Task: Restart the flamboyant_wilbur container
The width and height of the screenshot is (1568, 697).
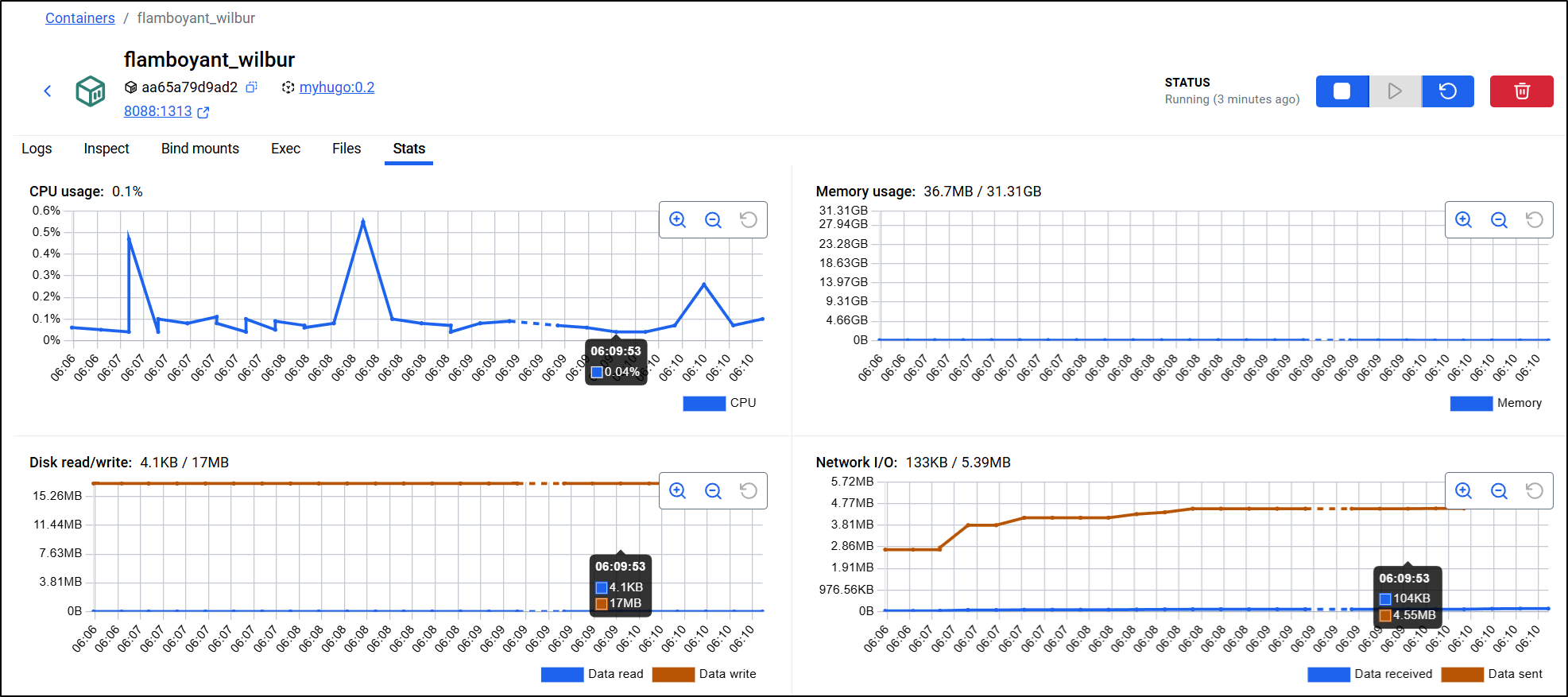Action: [x=1447, y=91]
